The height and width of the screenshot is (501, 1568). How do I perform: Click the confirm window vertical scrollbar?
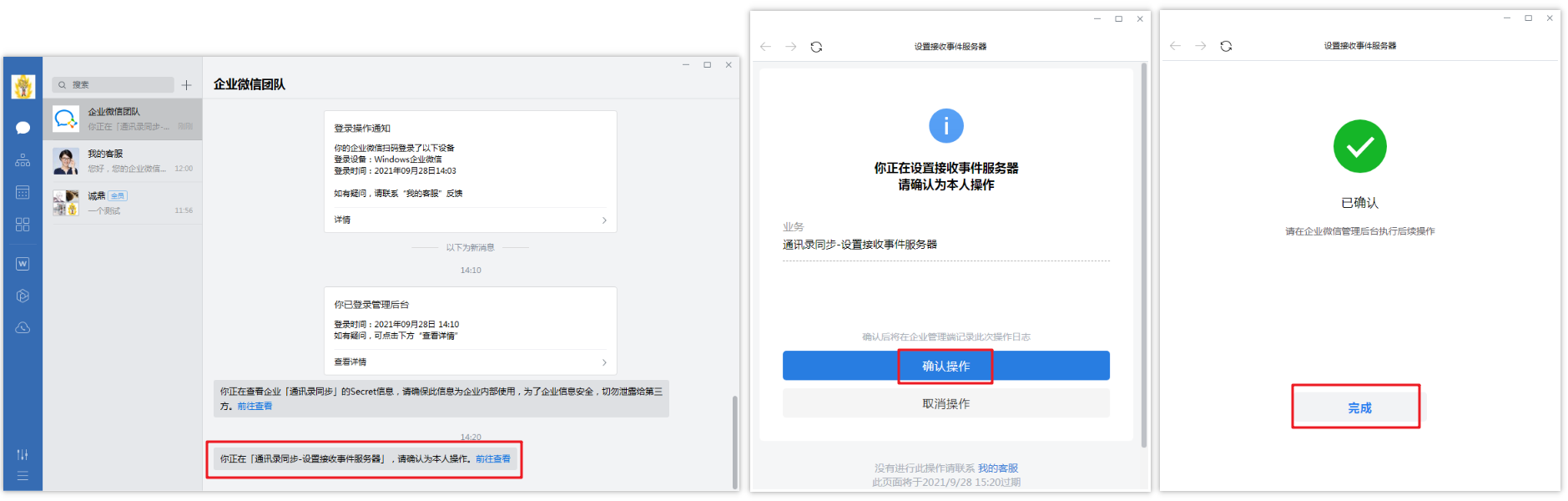[1143, 255]
